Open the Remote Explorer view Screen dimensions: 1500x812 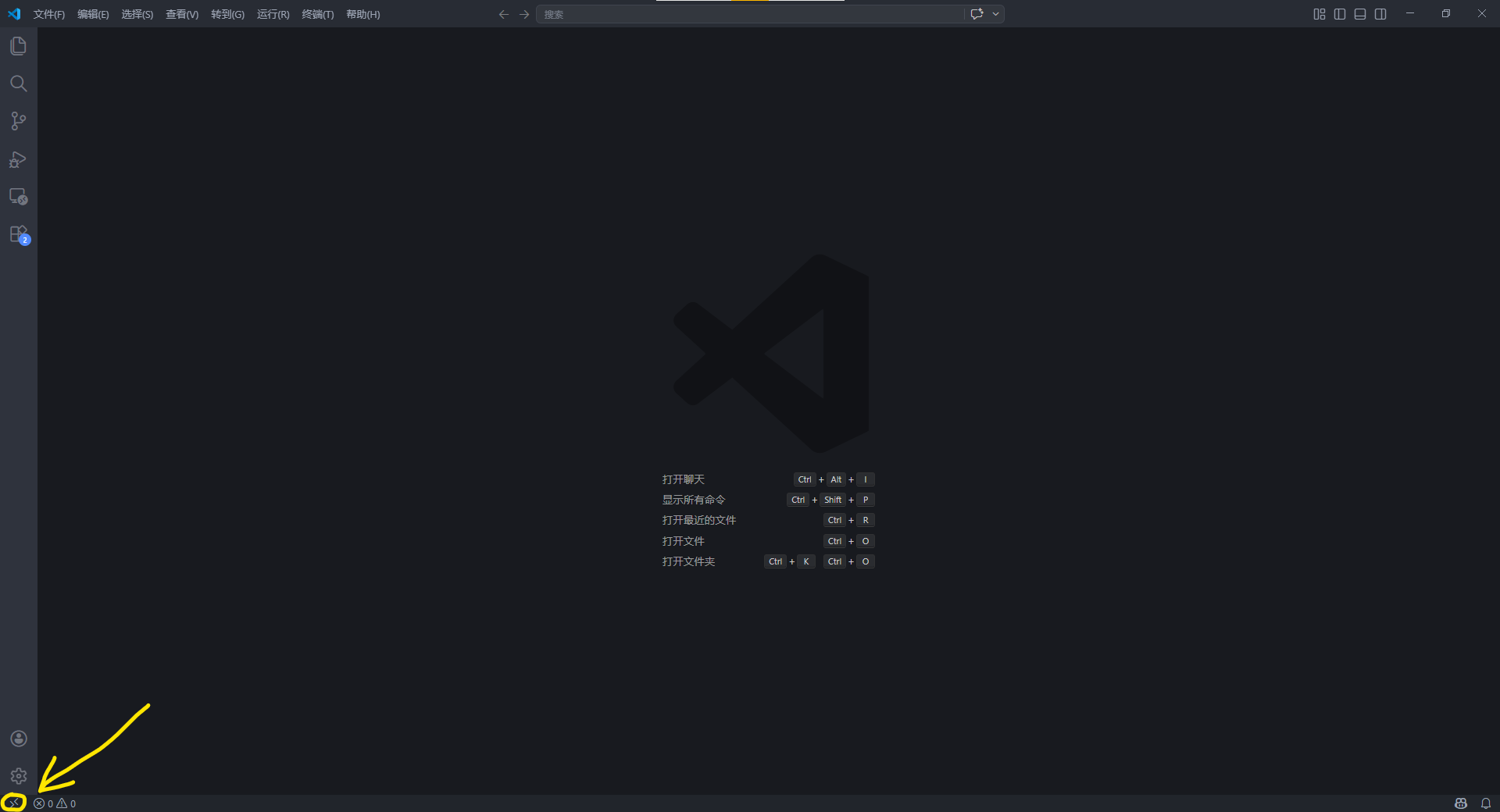(x=18, y=197)
